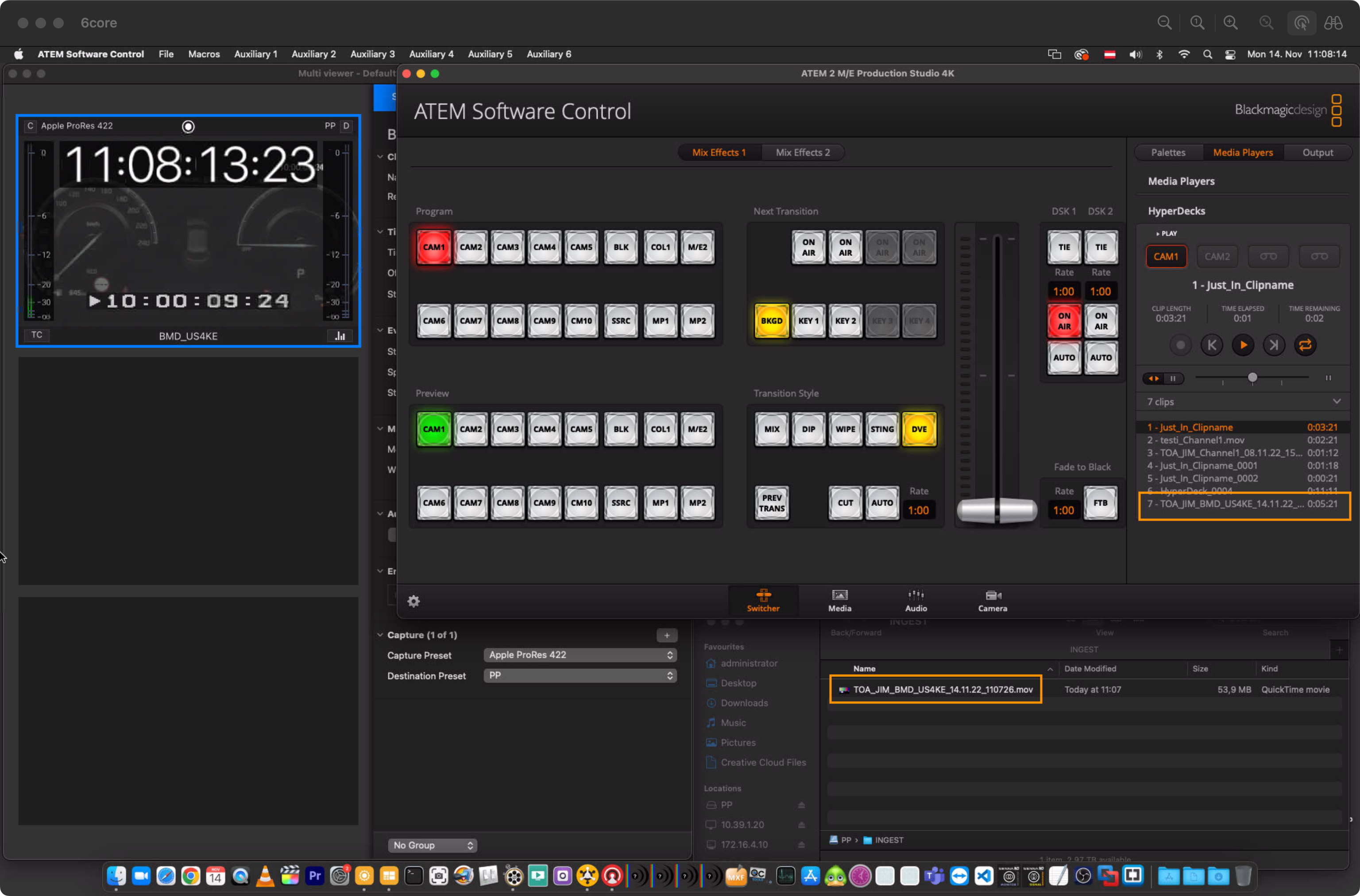
Task: Click HyperDeck play button
Action: point(1243,345)
